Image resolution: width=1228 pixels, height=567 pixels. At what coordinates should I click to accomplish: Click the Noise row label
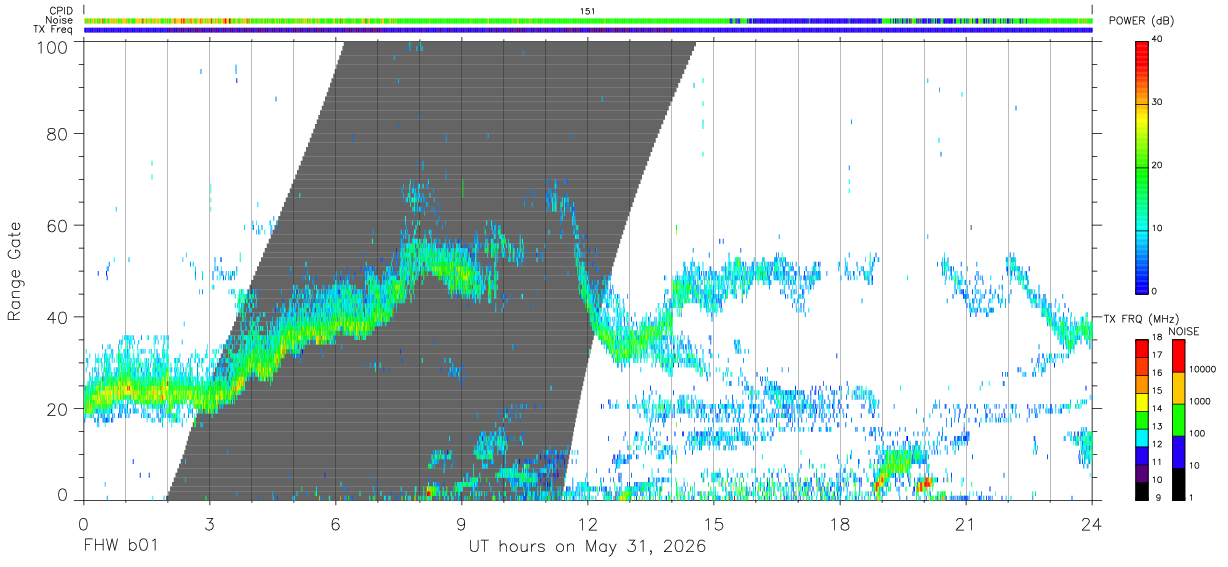coord(60,20)
